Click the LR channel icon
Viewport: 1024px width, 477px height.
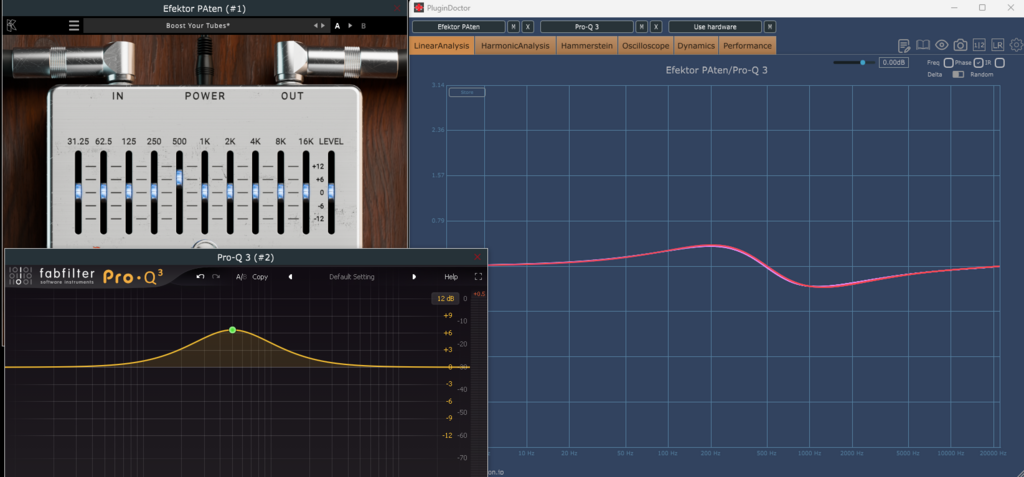[997, 45]
